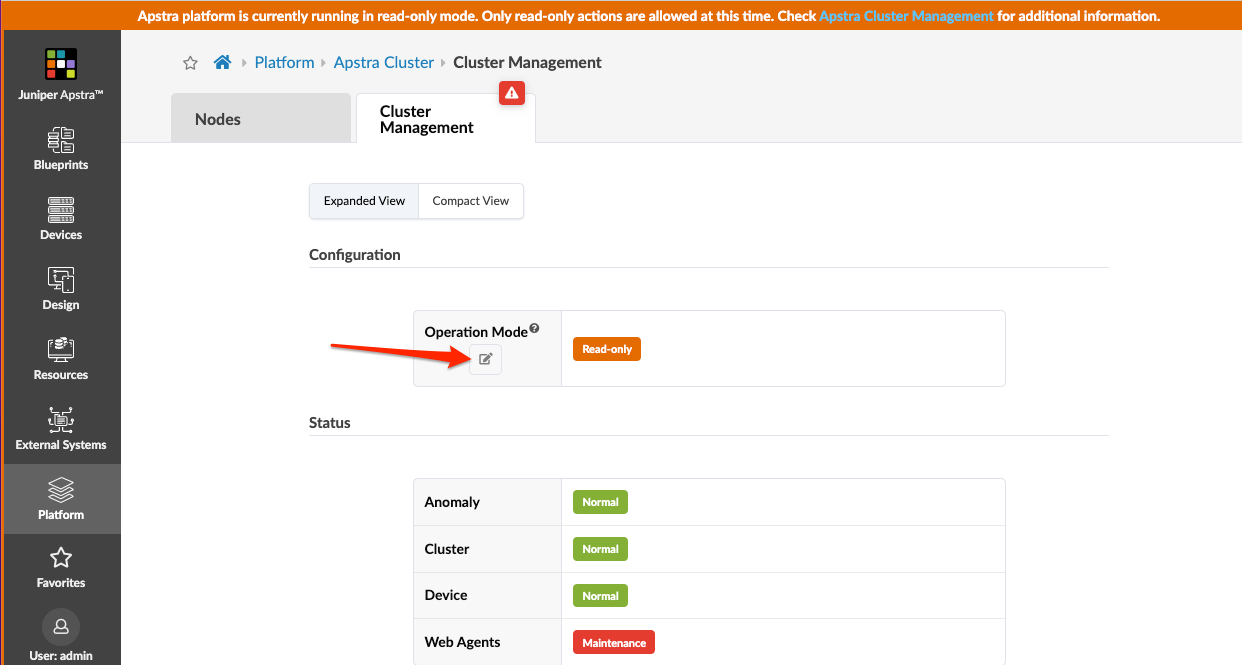
Task: Go to home via breadcrumb house icon
Action: pyautogui.click(x=222, y=62)
